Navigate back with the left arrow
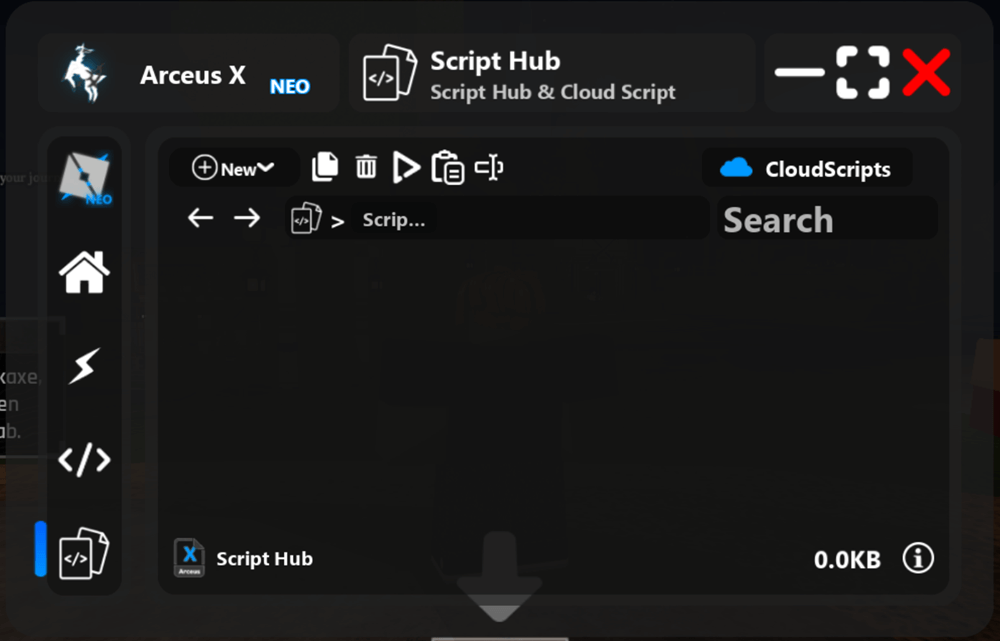The width and height of the screenshot is (1000, 641). point(201,218)
